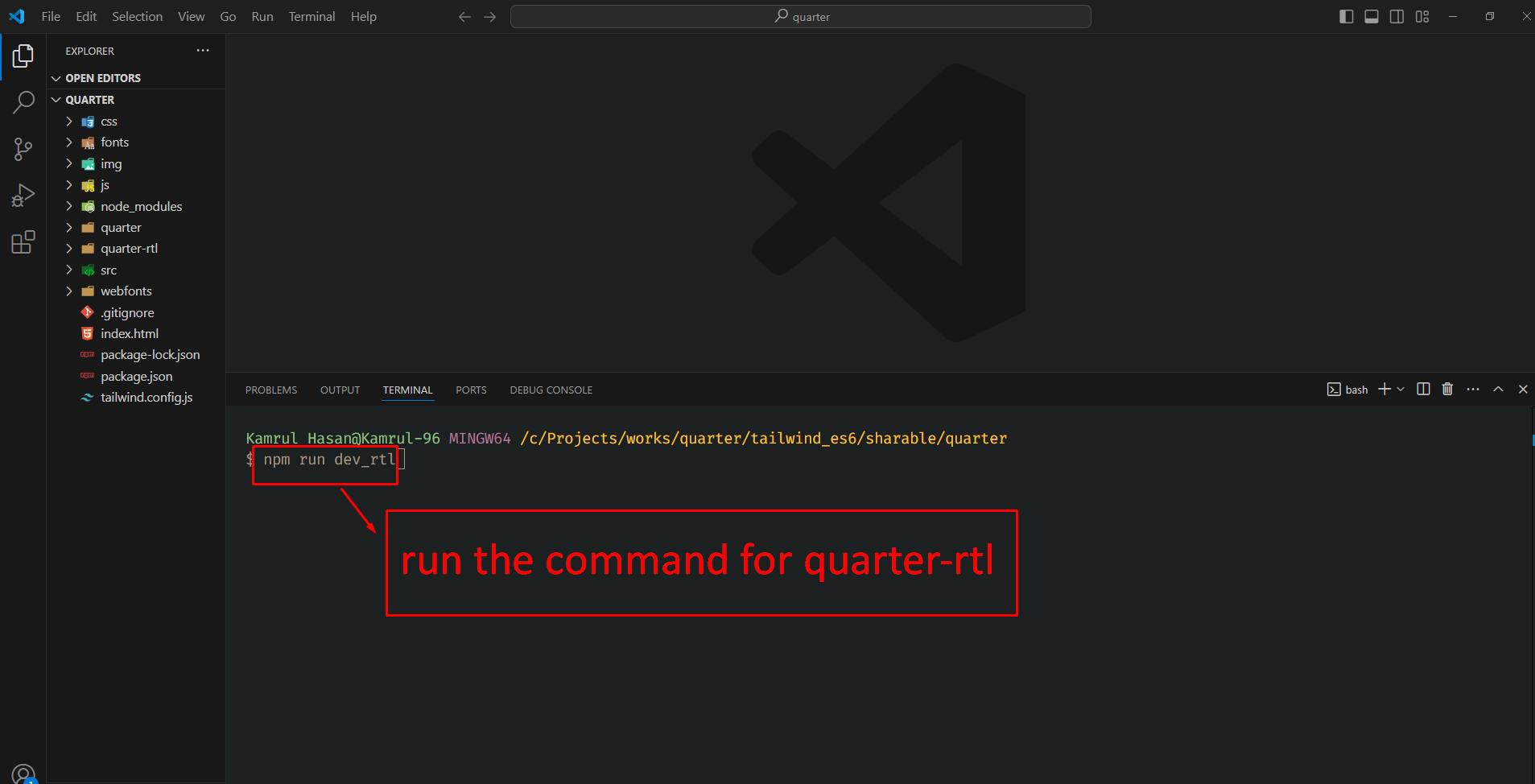
Task: Switch to the Debug Console tab
Action: (x=551, y=390)
